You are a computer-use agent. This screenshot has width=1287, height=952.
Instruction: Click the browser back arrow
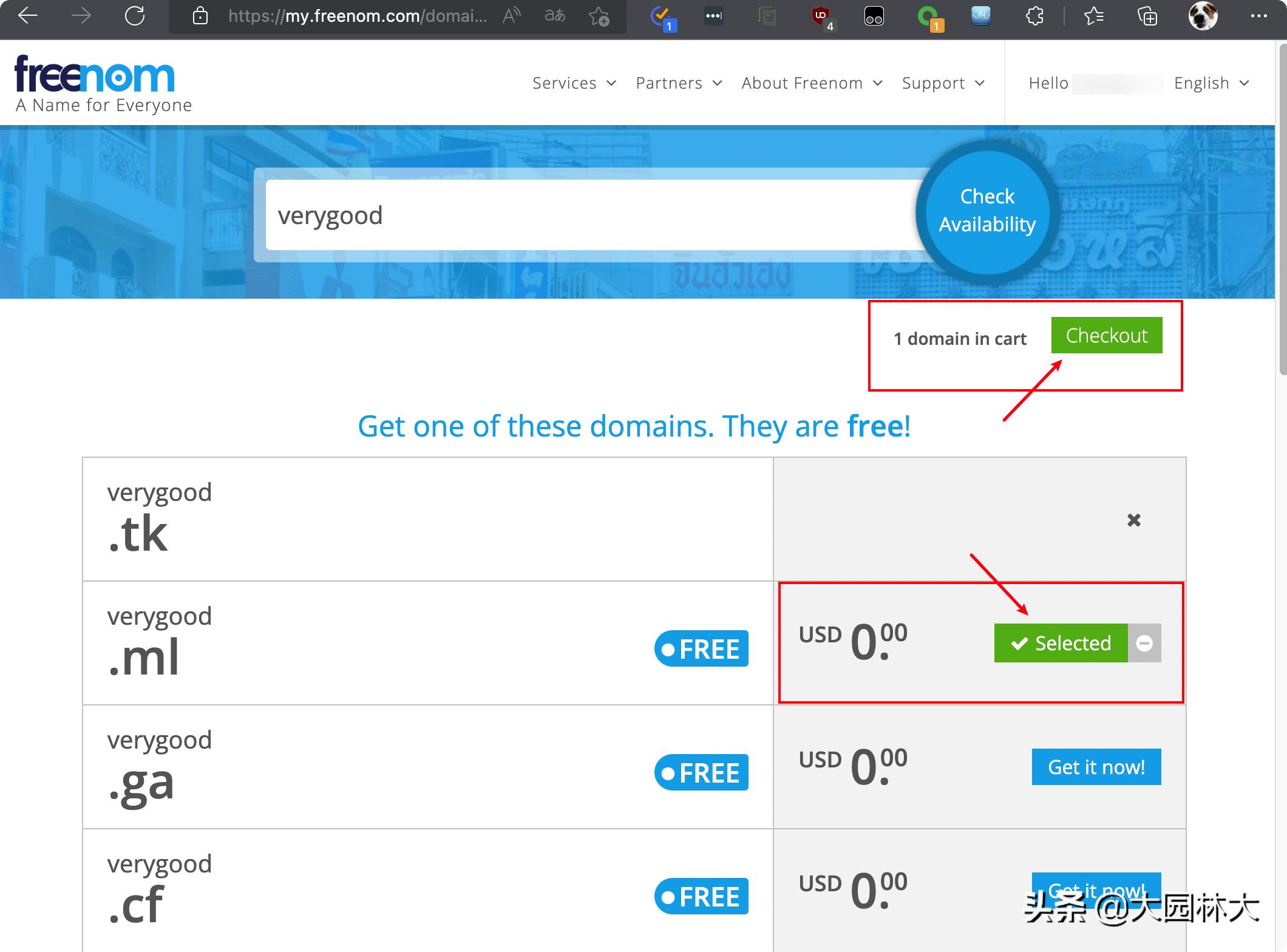pyautogui.click(x=28, y=16)
